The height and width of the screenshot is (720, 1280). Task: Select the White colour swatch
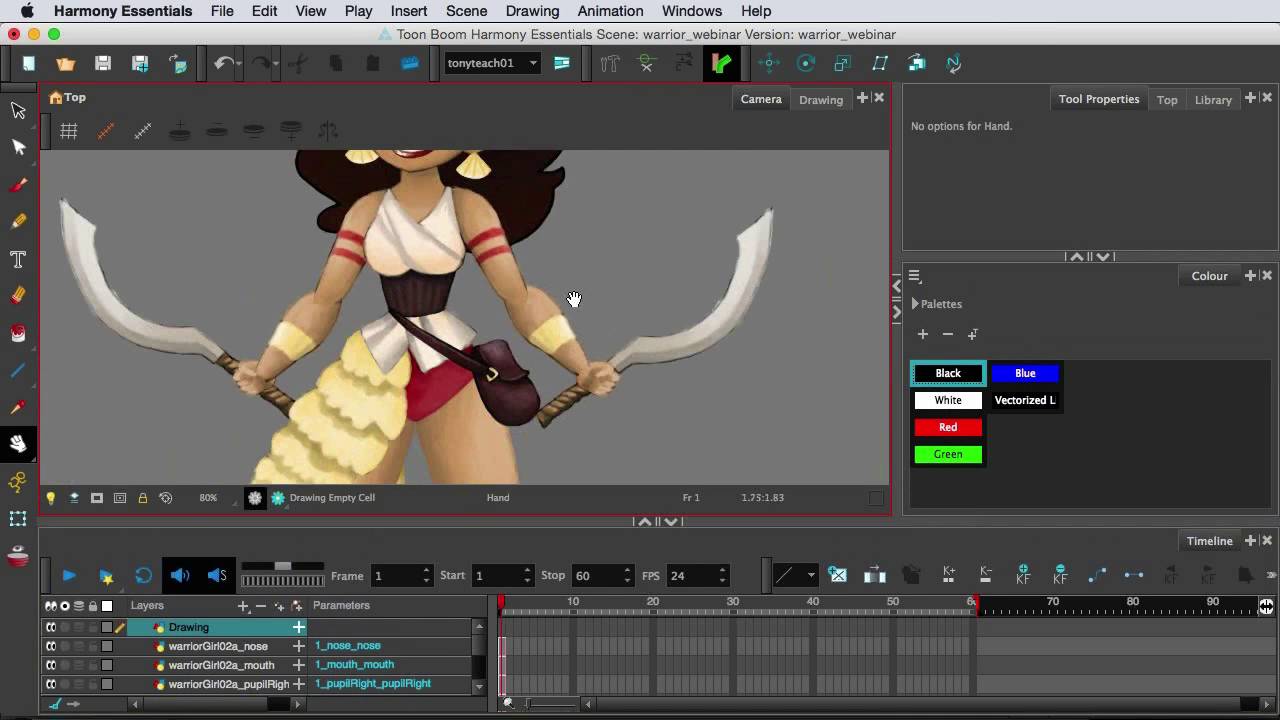coord(948,400)
